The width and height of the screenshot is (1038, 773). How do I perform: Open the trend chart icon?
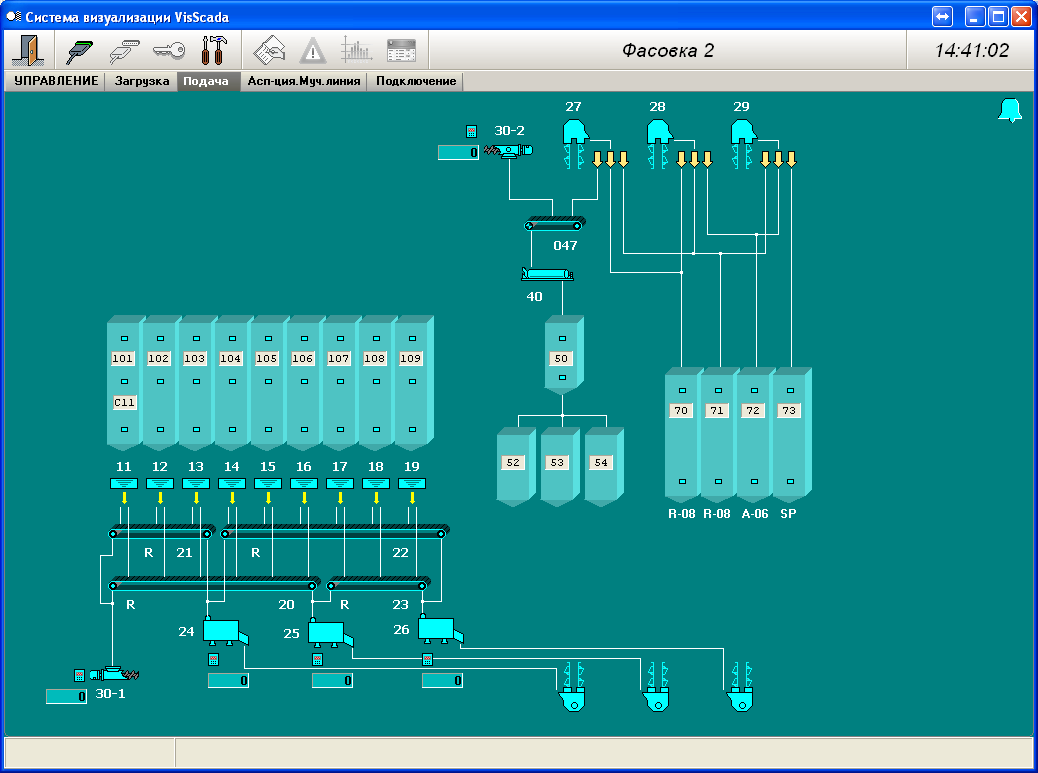click(356, 50)
